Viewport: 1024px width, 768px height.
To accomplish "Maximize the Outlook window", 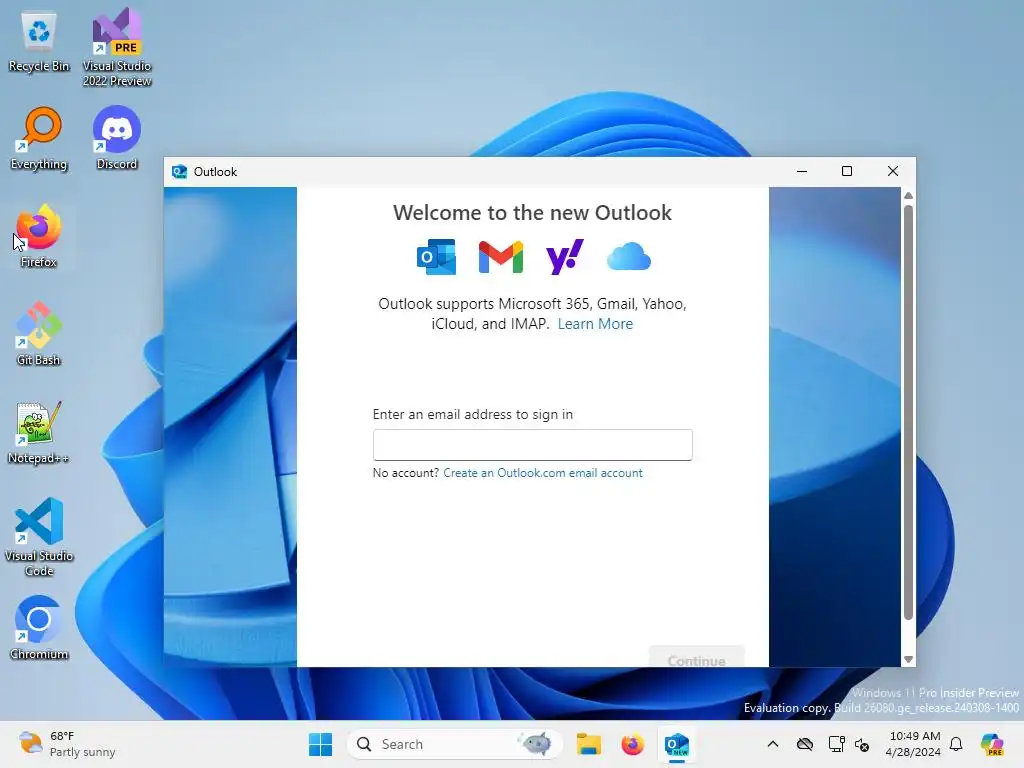I will tap(847, 171).
